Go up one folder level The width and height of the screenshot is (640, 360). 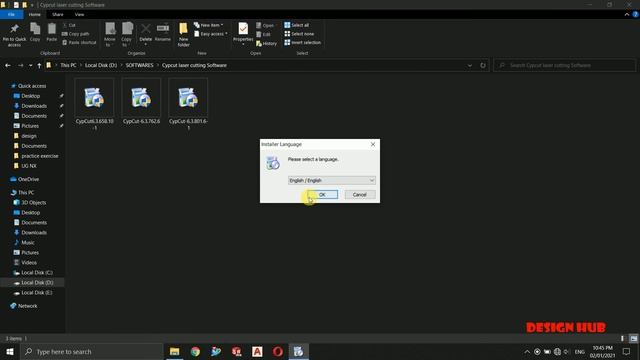point(39,65)
